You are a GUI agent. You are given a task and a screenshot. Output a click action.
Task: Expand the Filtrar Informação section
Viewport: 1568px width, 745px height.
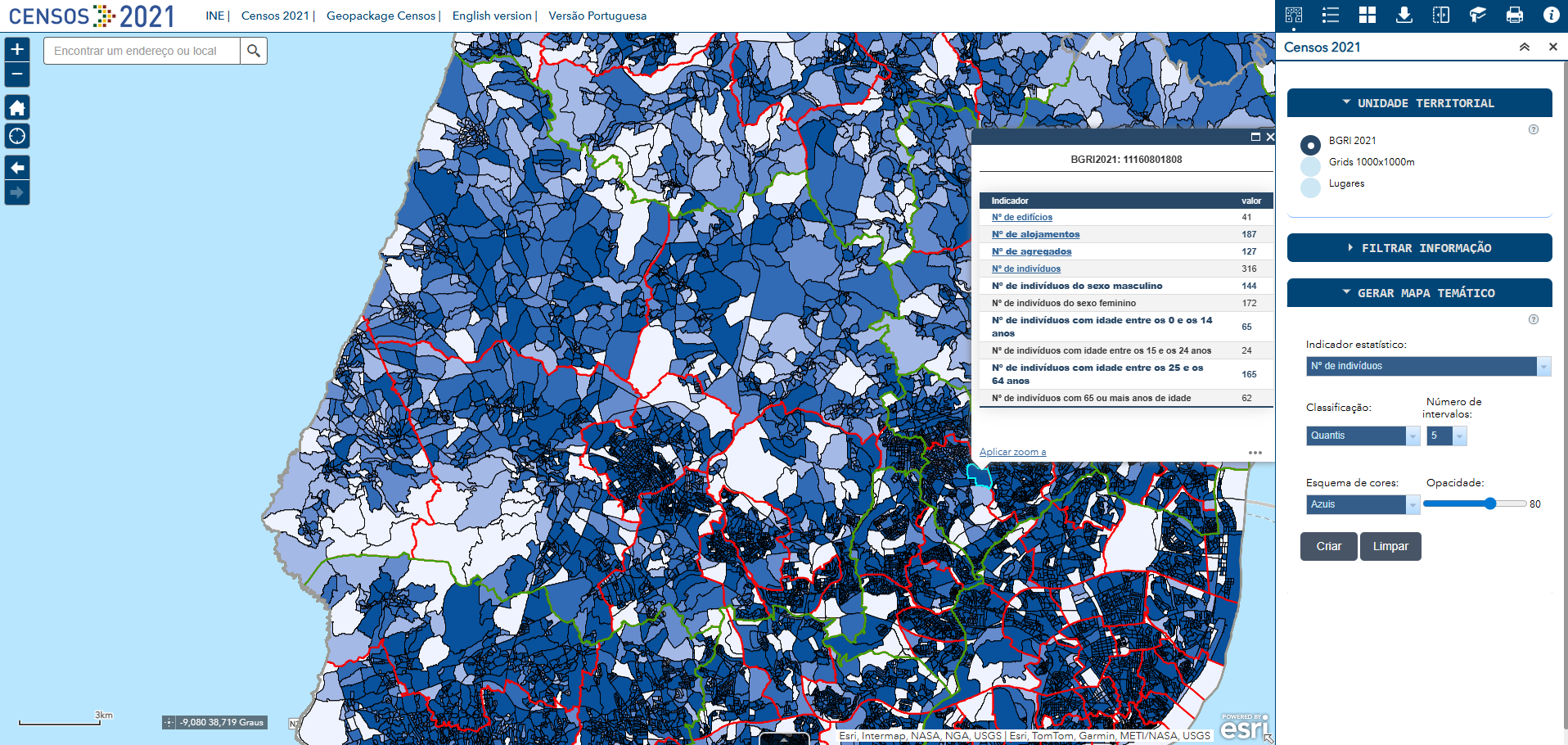[x=1419, y=248]
